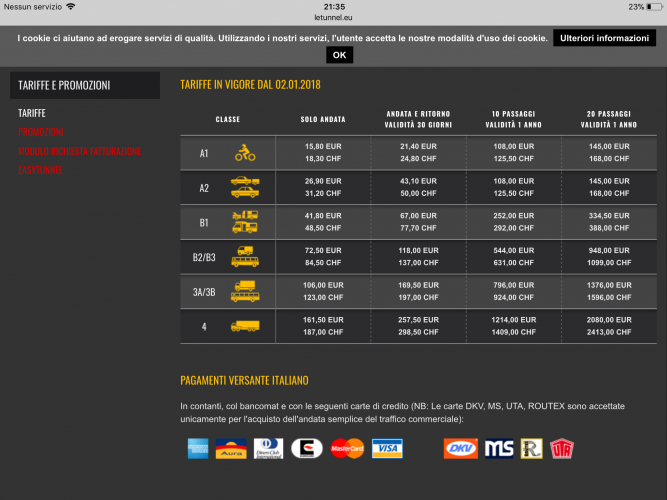Screen dimensions: 667x500
Task: Go to the Easytunnel page
Action: [x=40, y=170]
